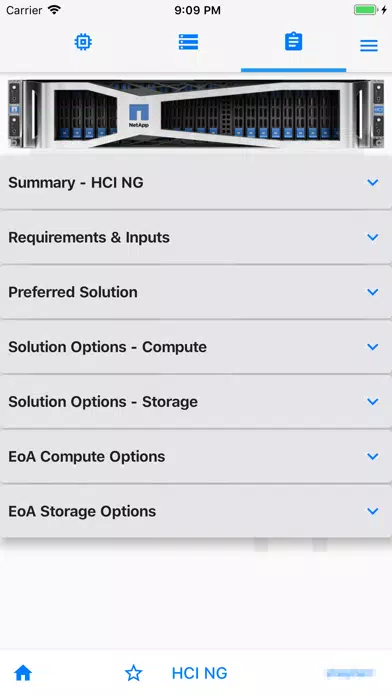The image size is (392, 696).
Task: Tap the blurred link in bottom-right bar
Action: coord(350,673)
